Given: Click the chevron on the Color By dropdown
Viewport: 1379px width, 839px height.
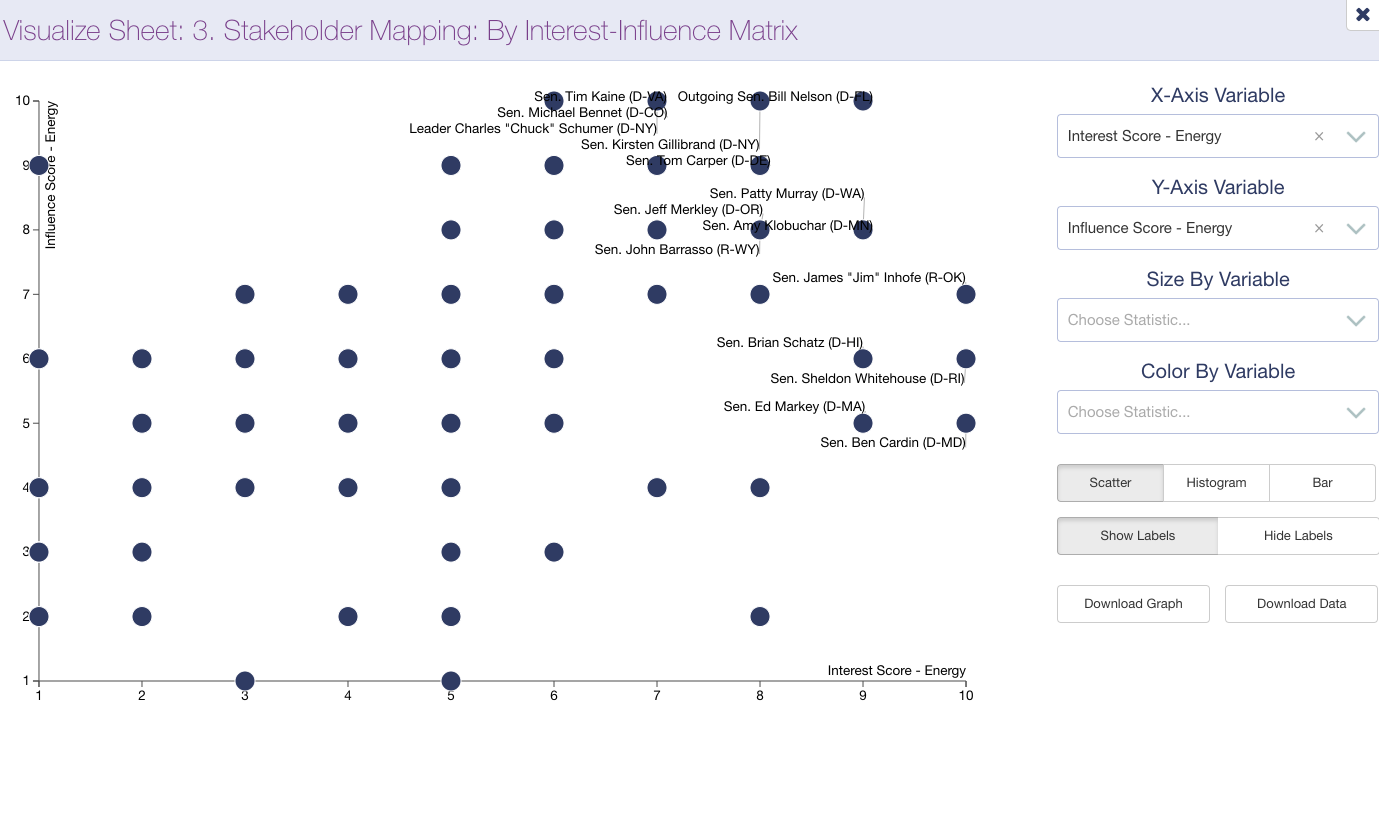Looking at the screenshot, I should pos(1356,412).
